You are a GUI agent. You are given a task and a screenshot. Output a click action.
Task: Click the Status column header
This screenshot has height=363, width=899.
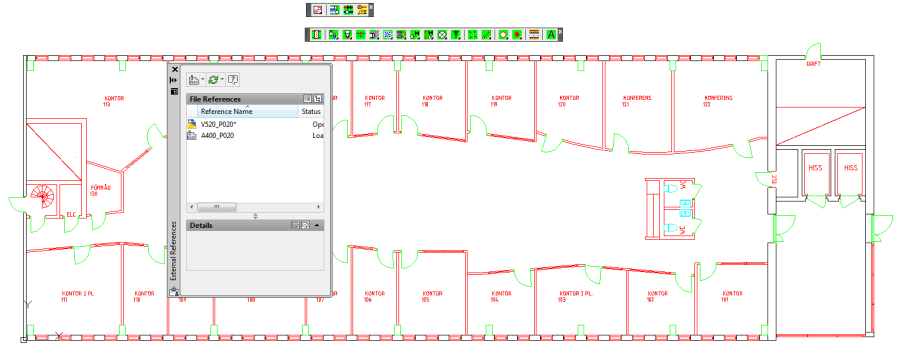pyautogui.click(x=311, y=111)
